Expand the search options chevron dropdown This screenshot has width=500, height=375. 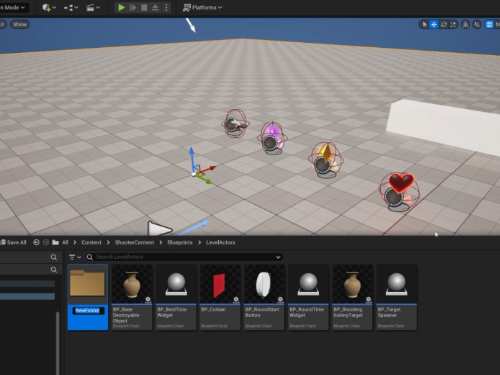tap(278, 257)
